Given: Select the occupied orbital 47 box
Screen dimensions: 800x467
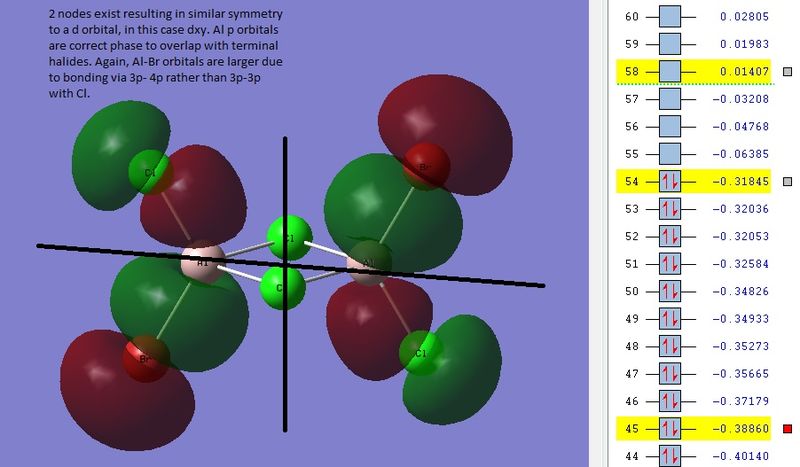Looking at the screenshot, I should [669, 374].
